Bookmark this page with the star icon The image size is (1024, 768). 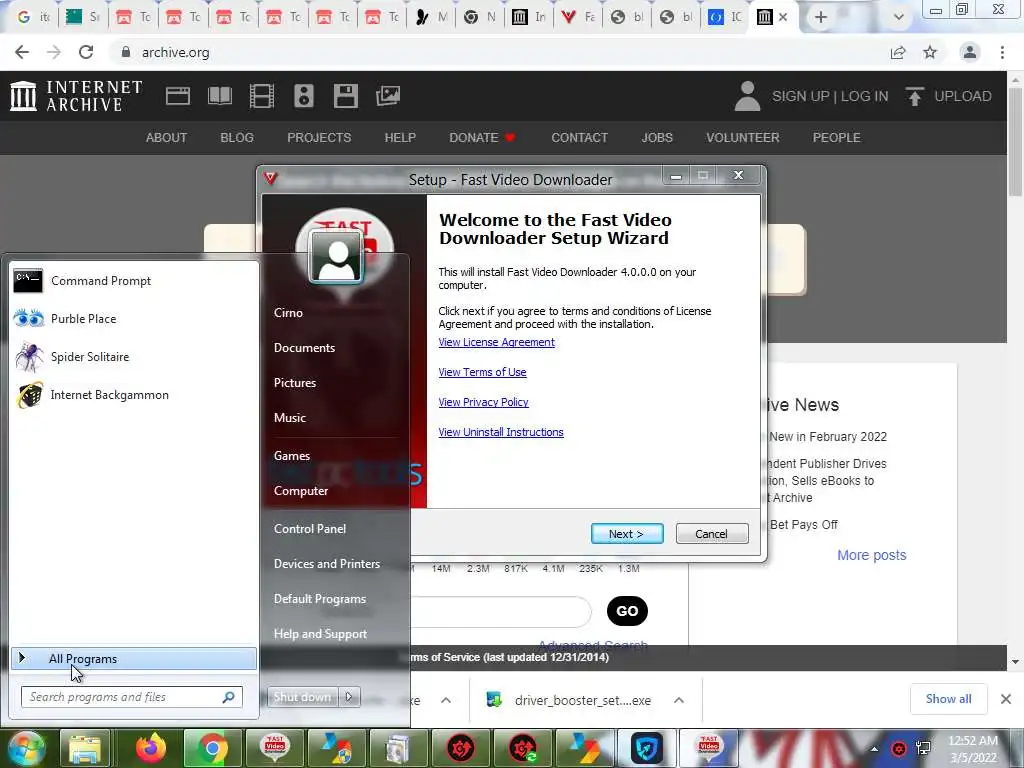click(x=930, y=52)
